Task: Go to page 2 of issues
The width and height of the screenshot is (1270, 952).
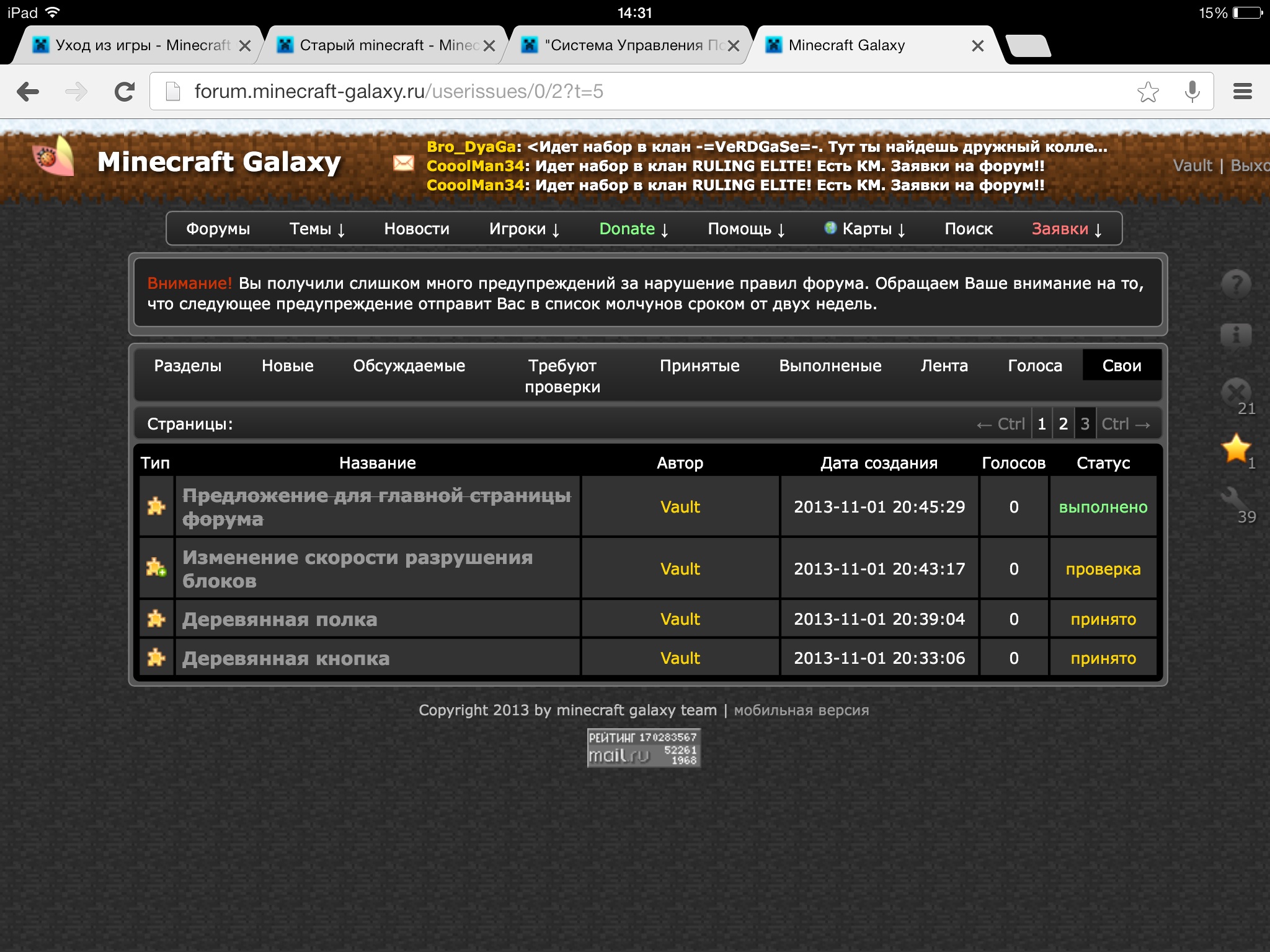Action: [x=1063, y=424]
